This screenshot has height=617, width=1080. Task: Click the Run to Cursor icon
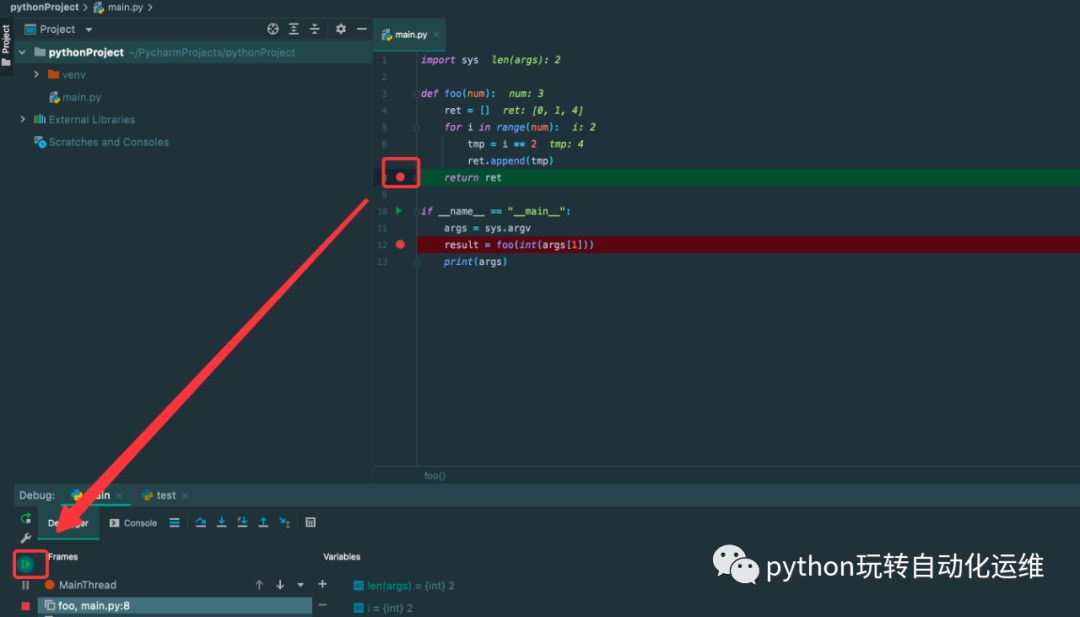pyautogui.click(x=284, y=523)
